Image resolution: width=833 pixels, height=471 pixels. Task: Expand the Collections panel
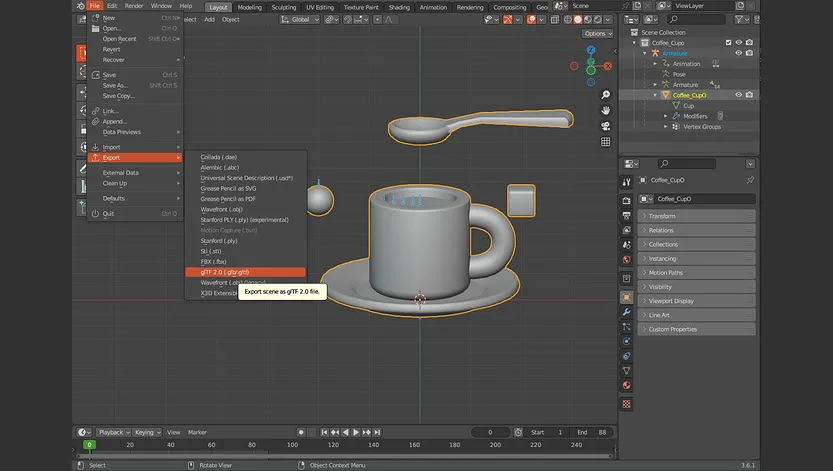[x=696, y=244]
